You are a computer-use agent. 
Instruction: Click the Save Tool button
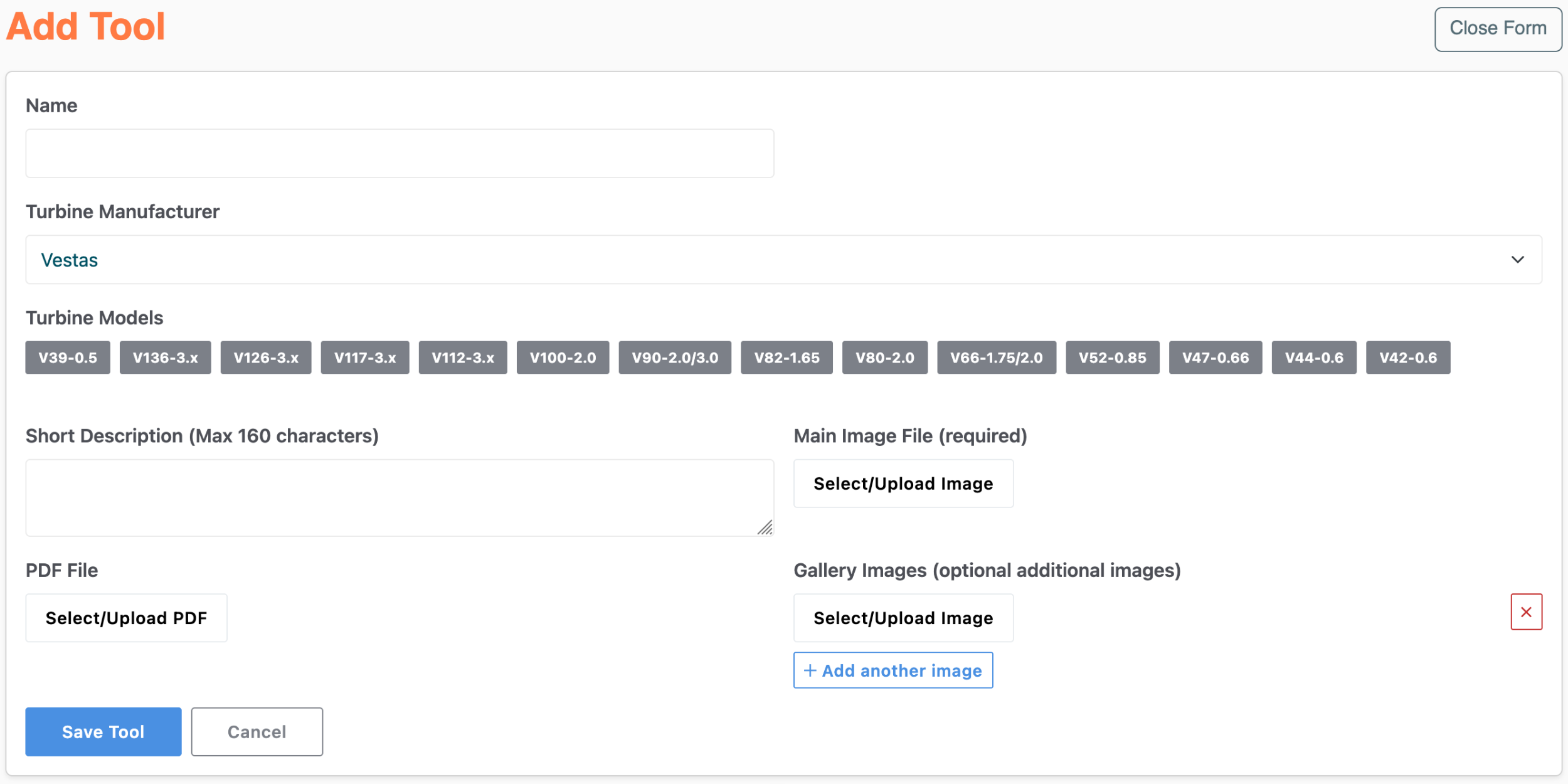click(103, 731)
